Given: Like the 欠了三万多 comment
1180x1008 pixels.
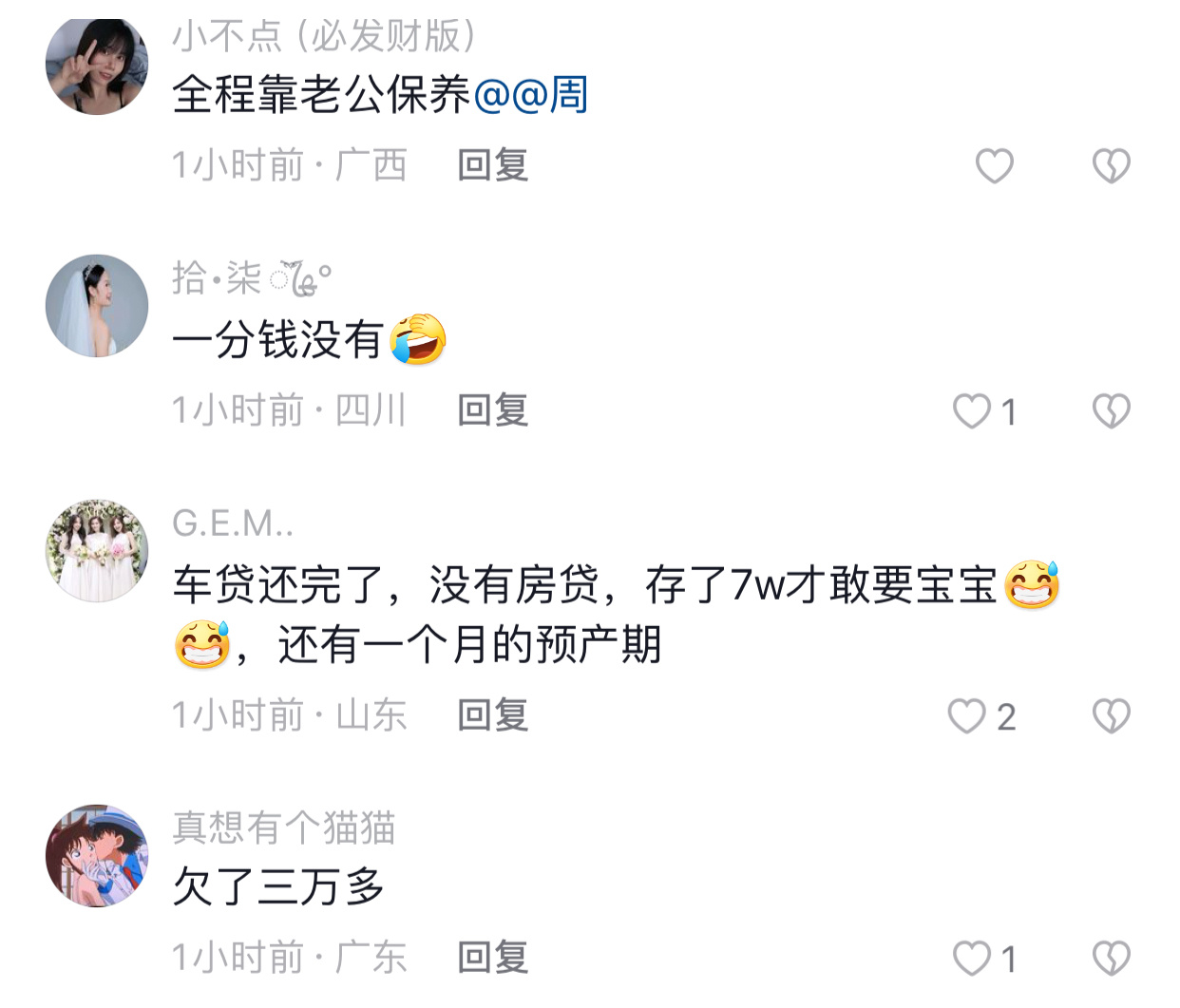Looking at the screenshot, I should pyautogui.click(x=972, y=959).
